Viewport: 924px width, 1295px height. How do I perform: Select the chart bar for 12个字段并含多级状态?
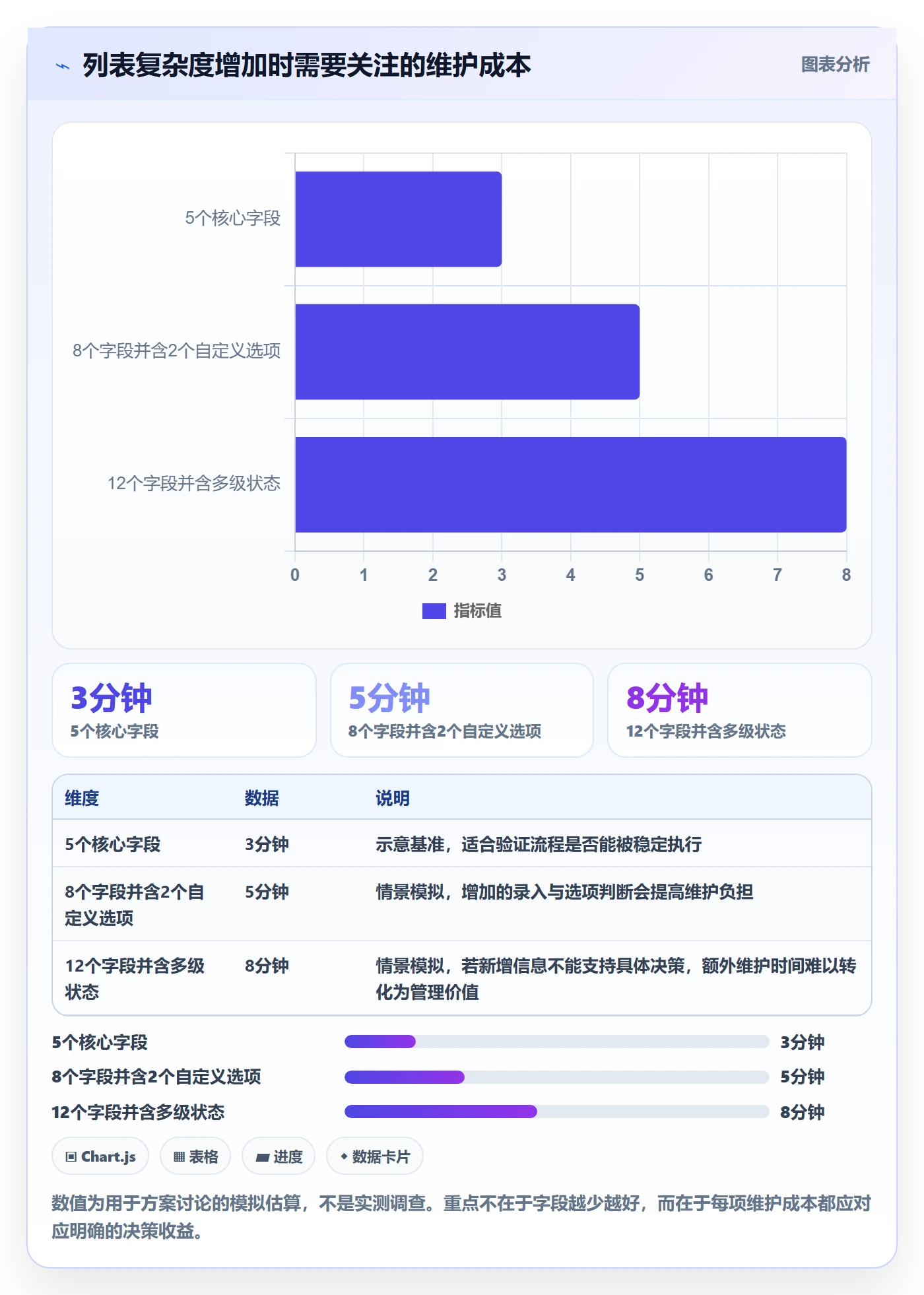[571, 484]
